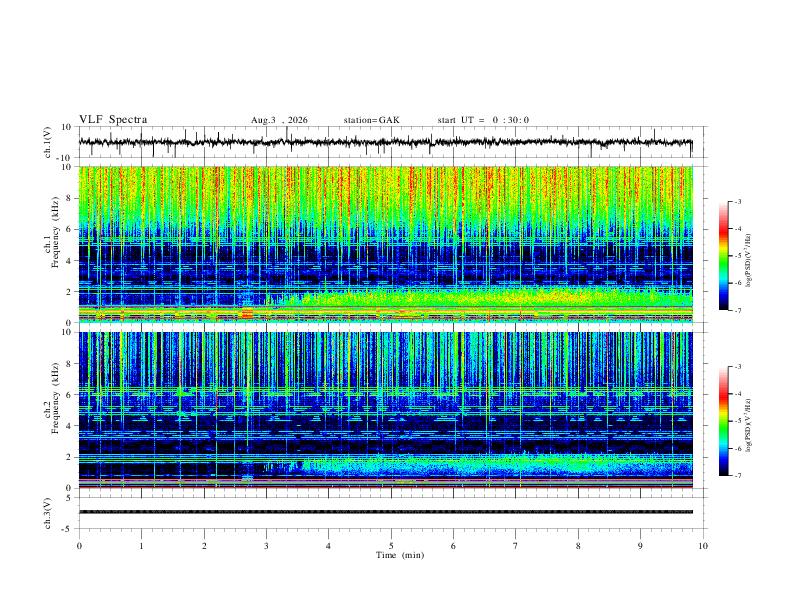Click the "-7" label below the lower colorbar
The height and width of the screenshot is (612, 792).
737,476
